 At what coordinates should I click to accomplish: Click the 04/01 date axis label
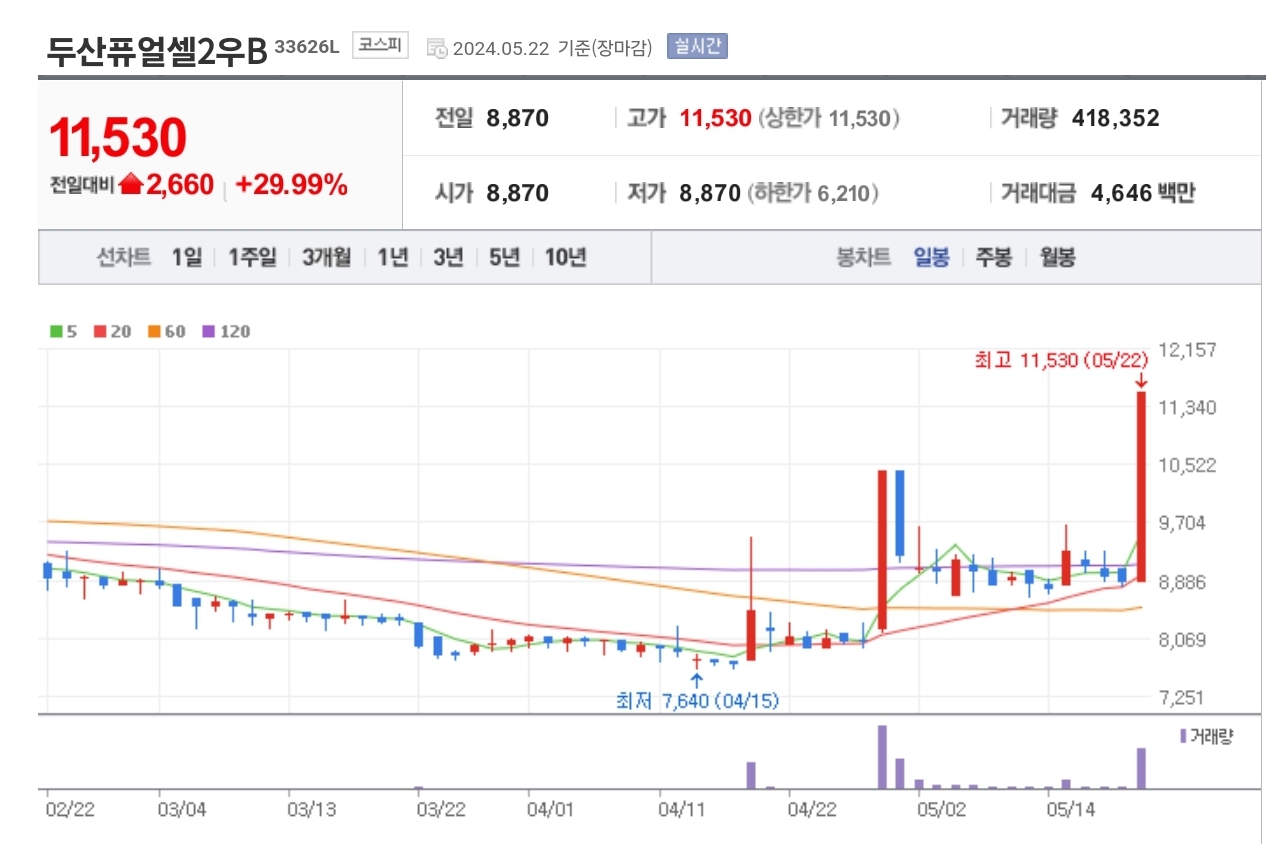point(550,808)
